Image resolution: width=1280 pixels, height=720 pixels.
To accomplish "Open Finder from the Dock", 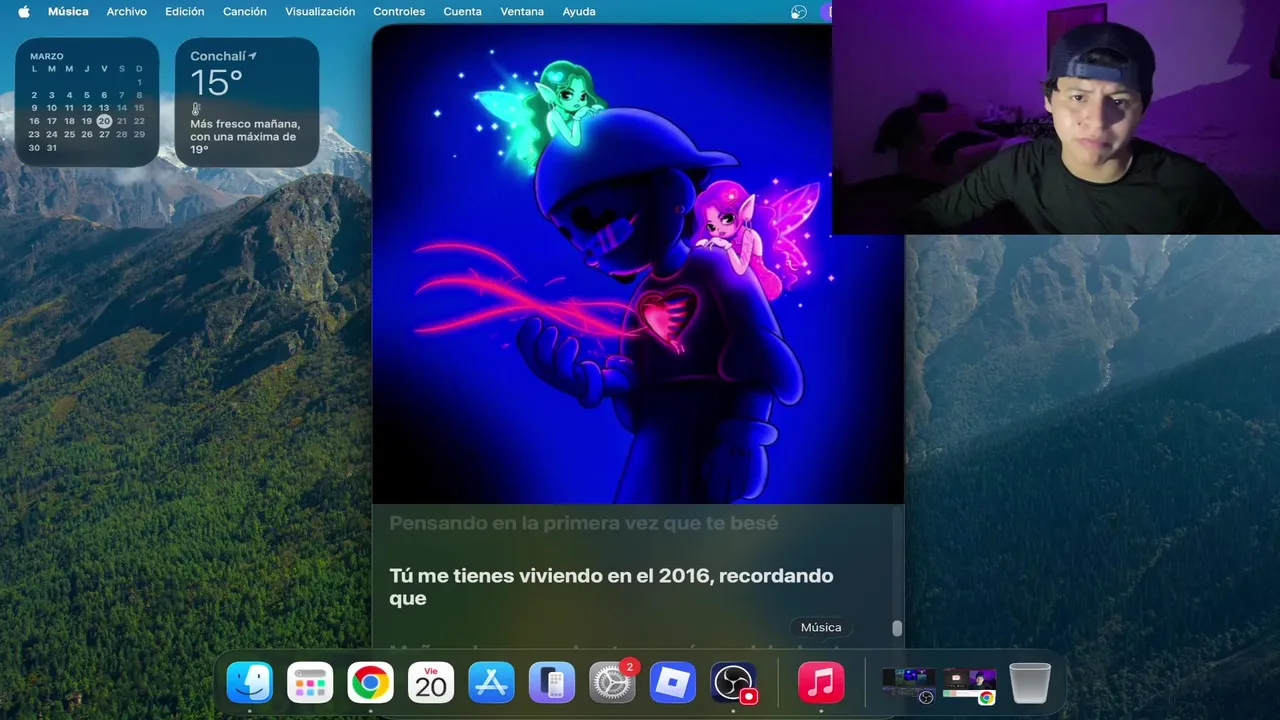I will point(249,684).
